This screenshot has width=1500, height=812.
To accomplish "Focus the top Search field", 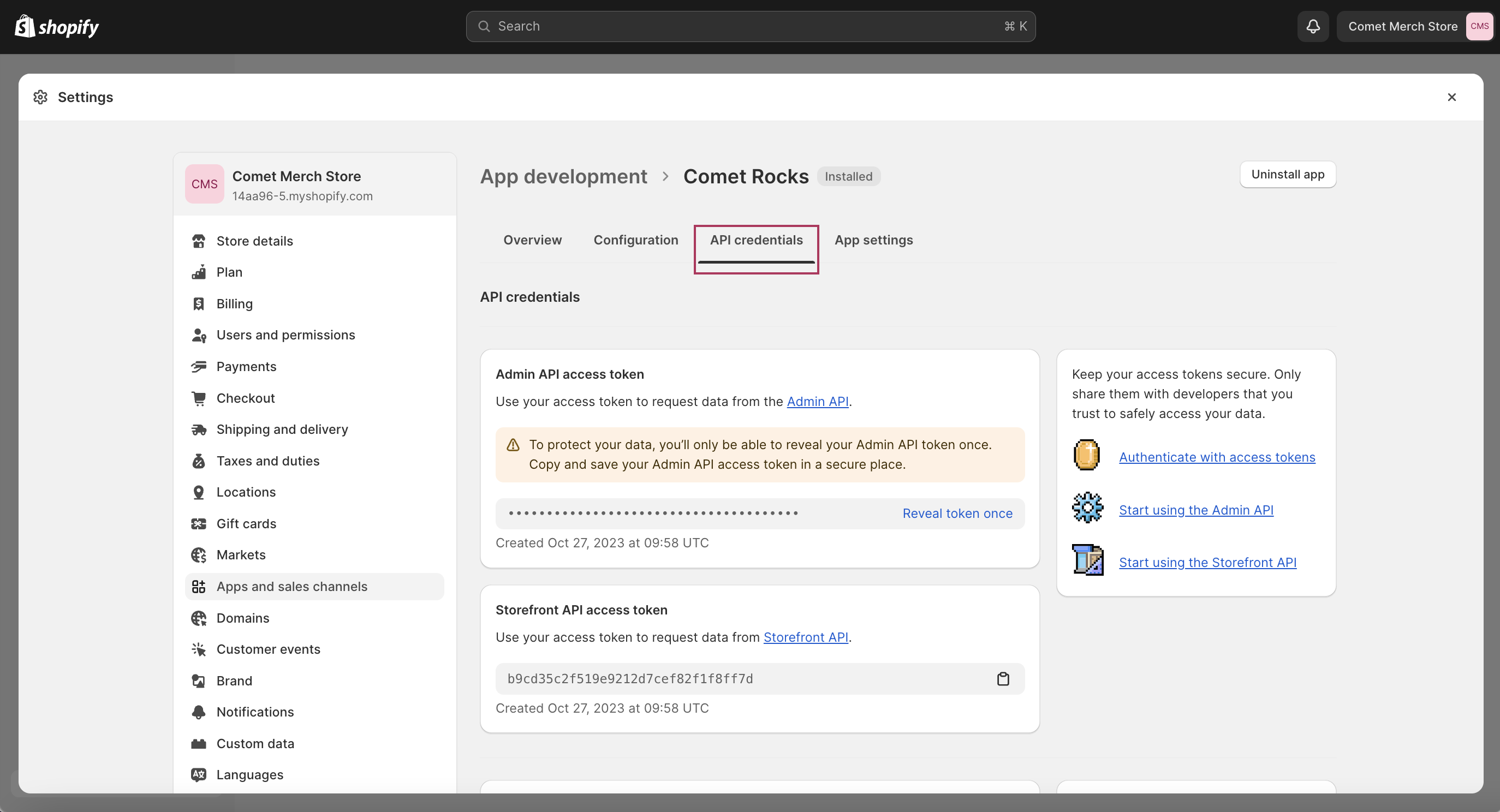I will pyautogui.click(x=750, y=26).
